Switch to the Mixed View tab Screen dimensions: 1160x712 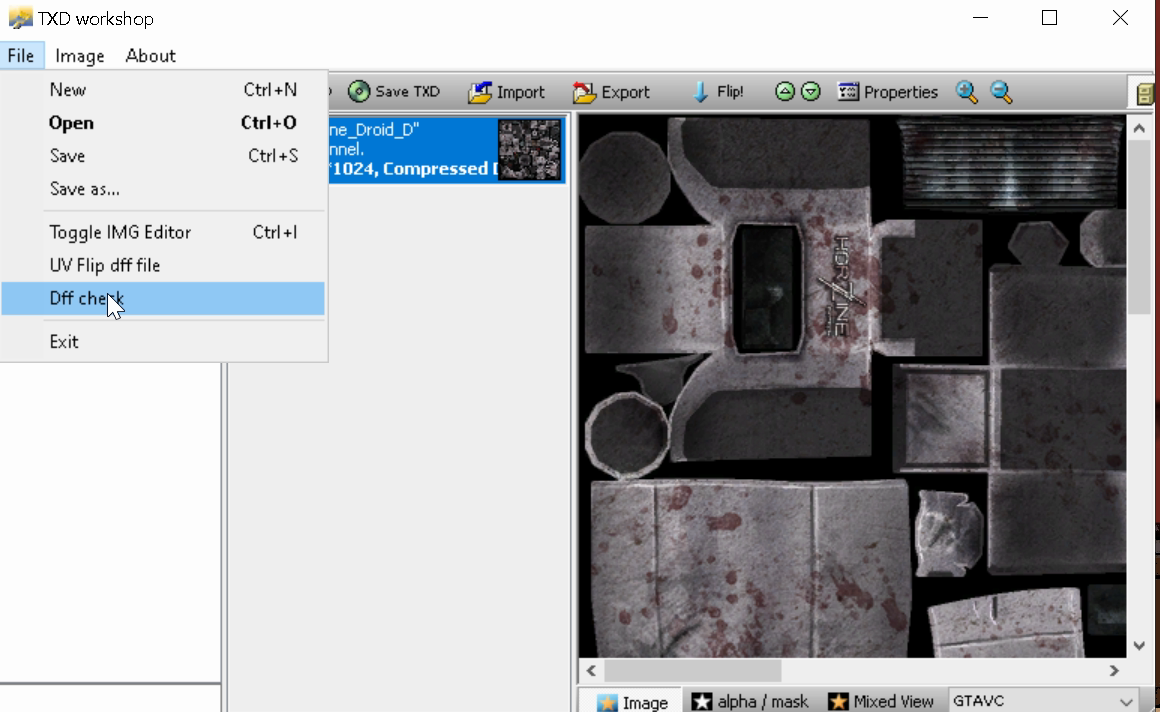click(x=880, y=701)
